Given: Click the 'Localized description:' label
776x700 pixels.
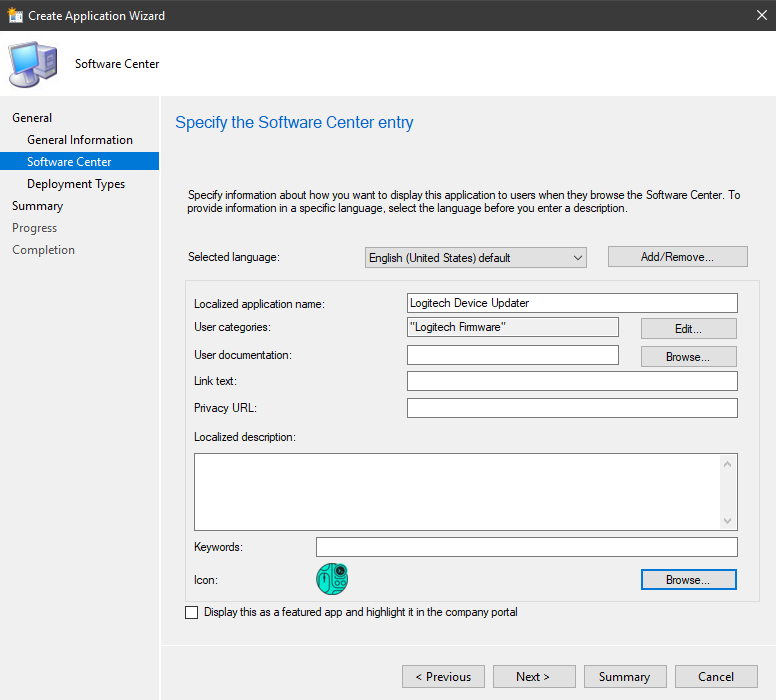Looking at the screenshot, I should (244, 437).
